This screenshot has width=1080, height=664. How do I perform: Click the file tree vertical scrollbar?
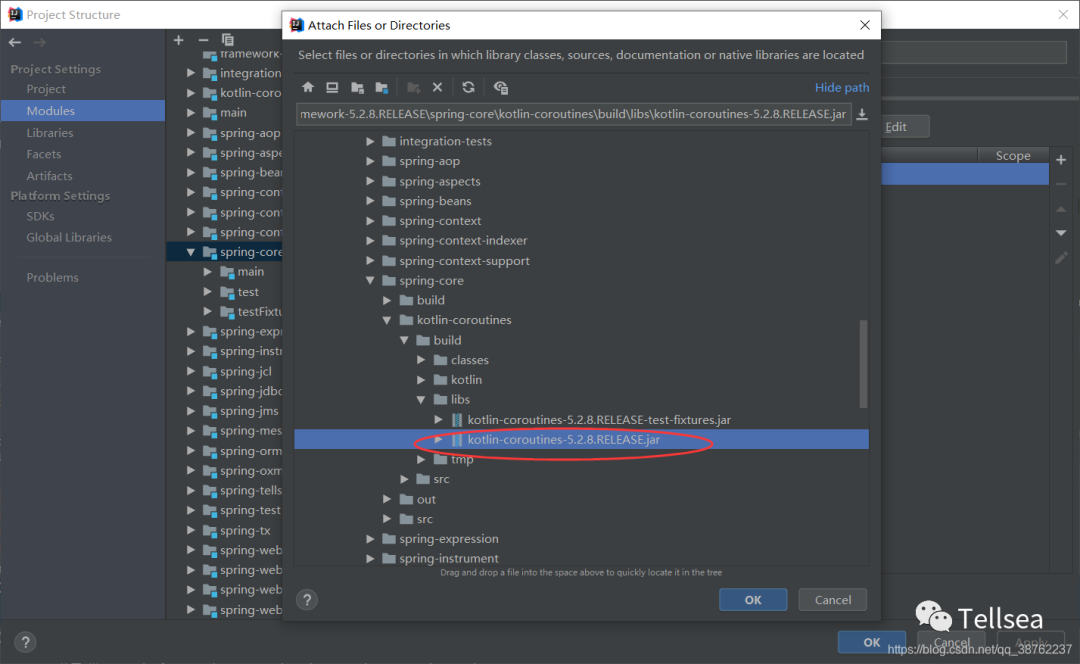click(x=863, y=364)
